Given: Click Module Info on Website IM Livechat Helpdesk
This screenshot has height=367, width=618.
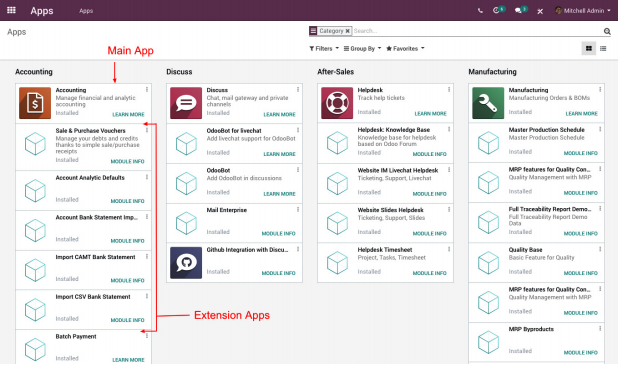Looking at the screenshot, I should coord(430,194).
